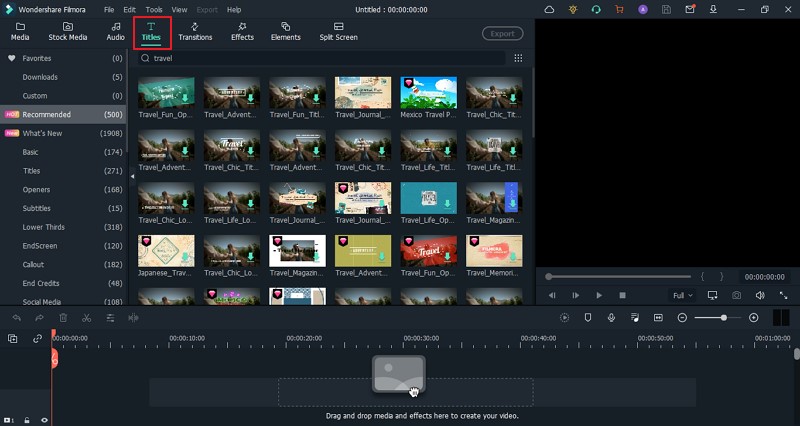Open the audio mixer icon
The height and width of the screenshot is (426, 800).
(635, 318)
